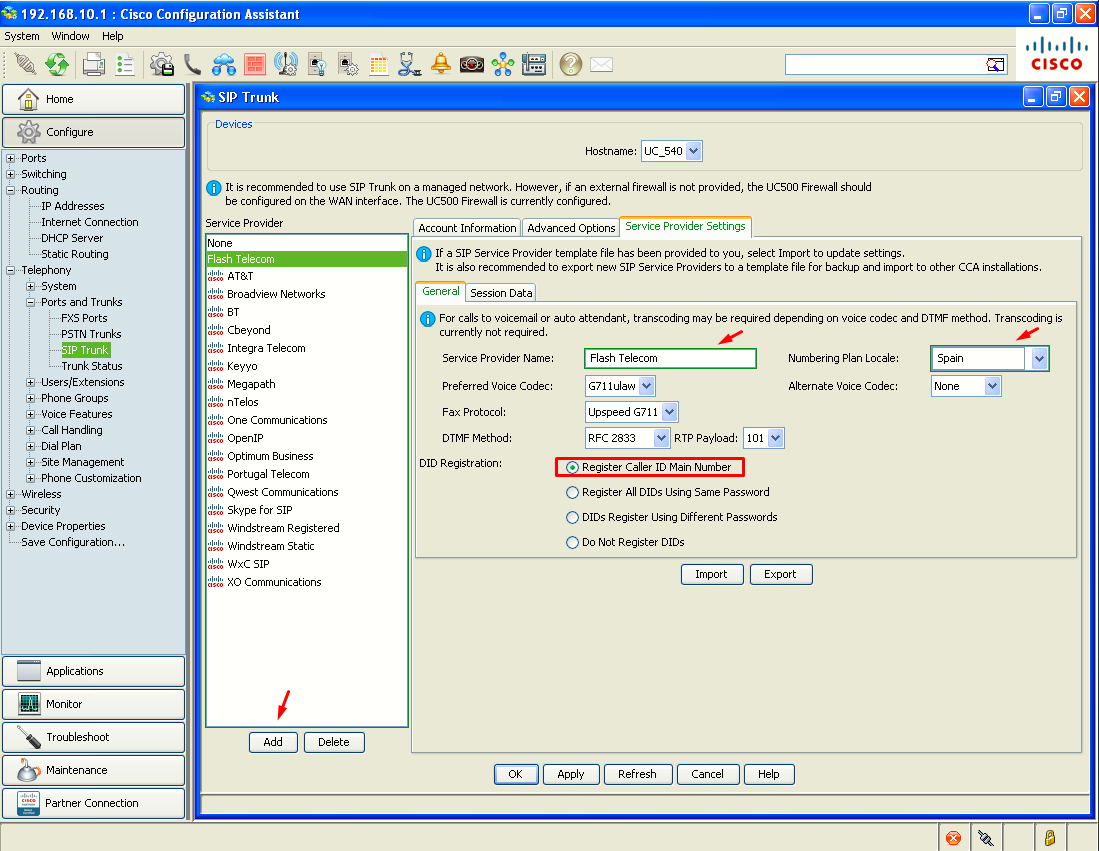The image size is (1099, 851).
Task: Click the Front Panel view toolbar icon
Action: click(x=533, y=64)
